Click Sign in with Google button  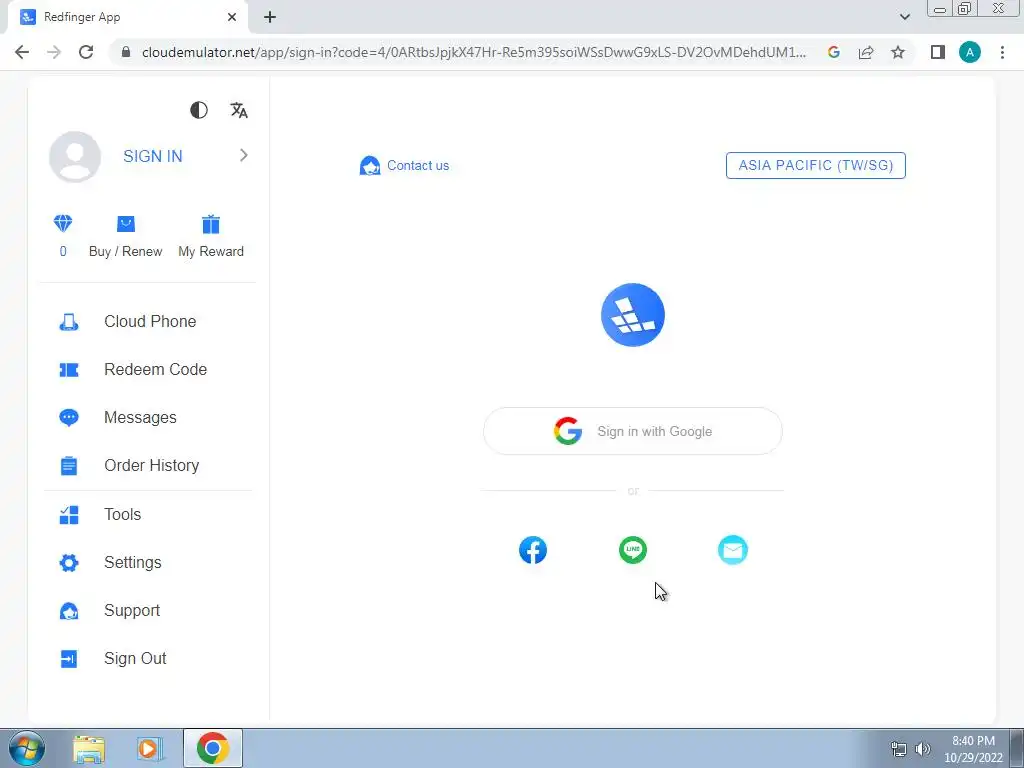(x=633, y=431)
